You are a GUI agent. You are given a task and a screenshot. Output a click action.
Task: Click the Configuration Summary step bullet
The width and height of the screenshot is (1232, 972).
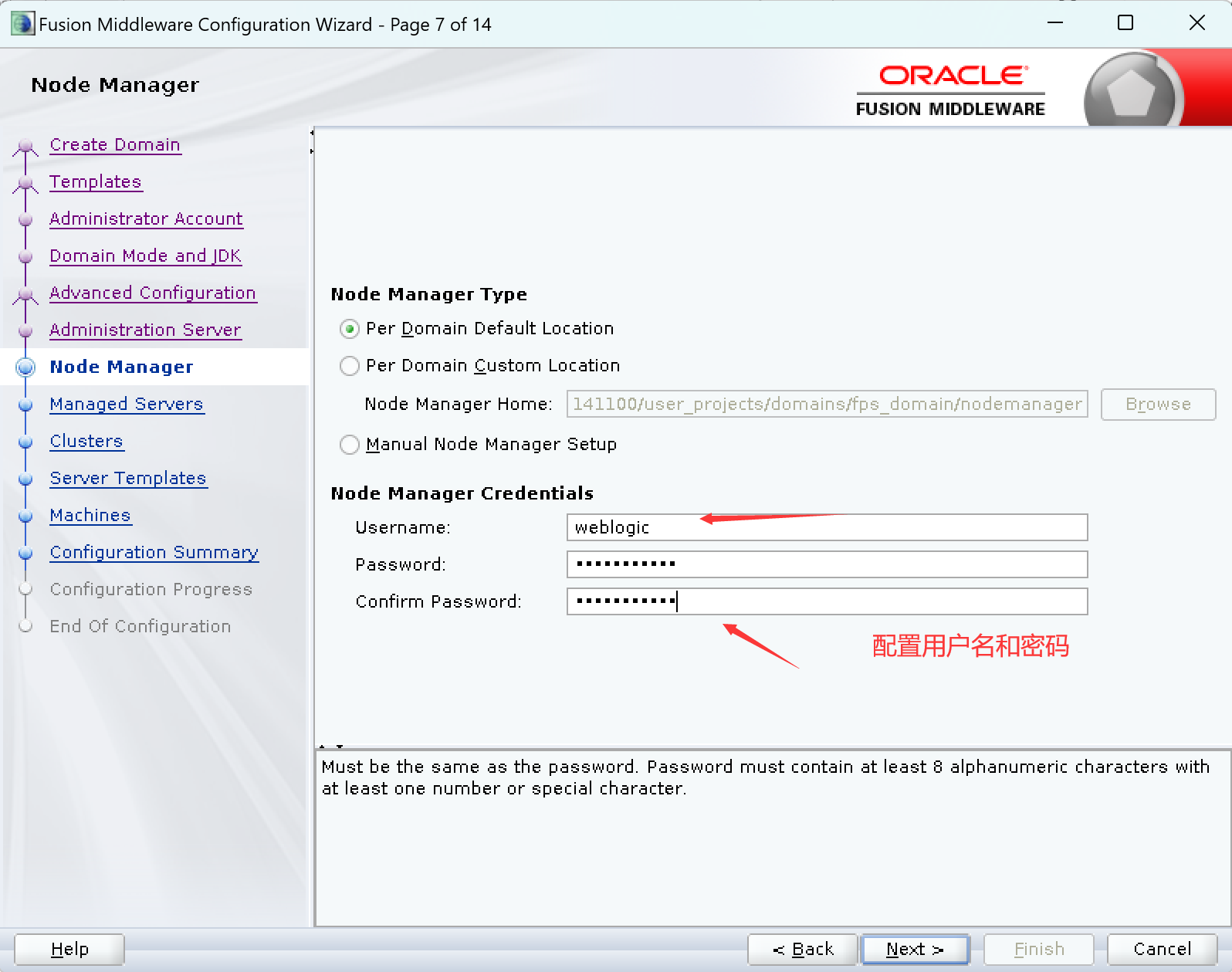[25, 553]
